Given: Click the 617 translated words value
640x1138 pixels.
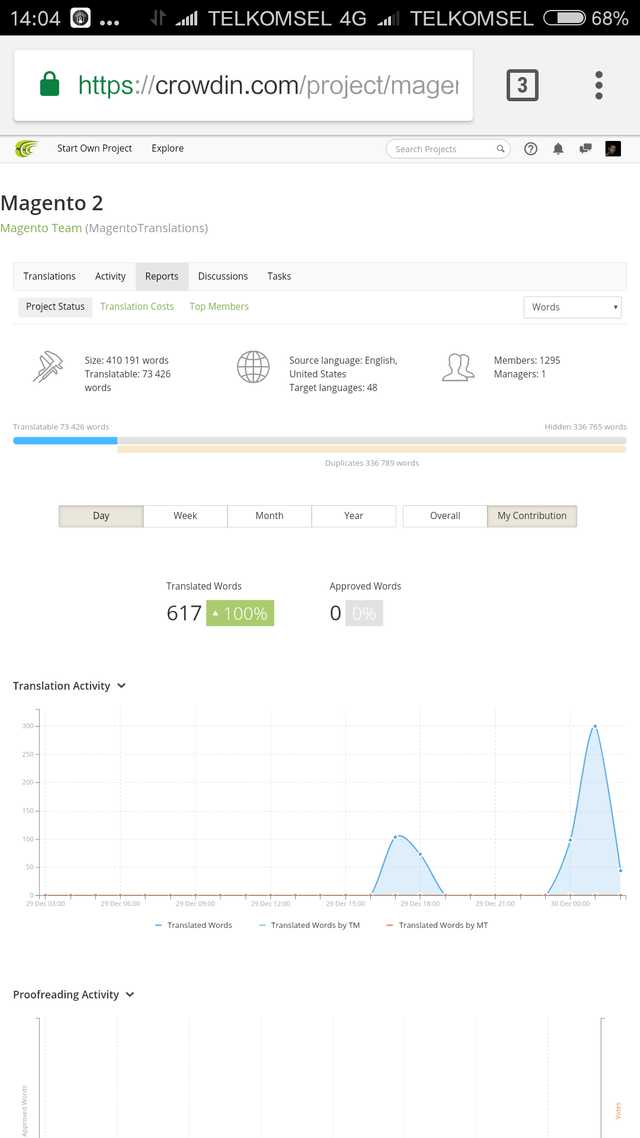Looking at the screenshot, I should point(184,613).
